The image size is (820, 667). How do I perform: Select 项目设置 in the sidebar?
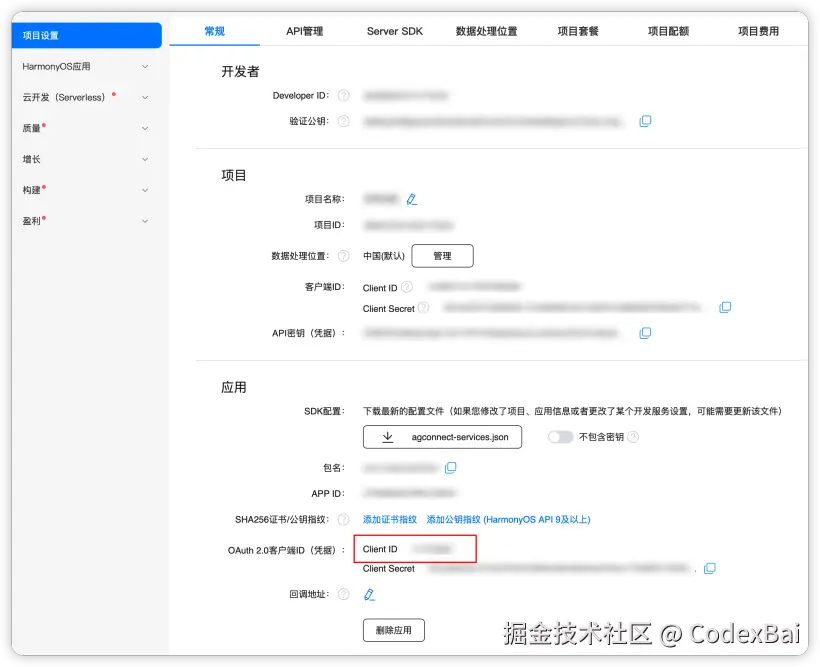pyautogui.click(x=86, y=35)
